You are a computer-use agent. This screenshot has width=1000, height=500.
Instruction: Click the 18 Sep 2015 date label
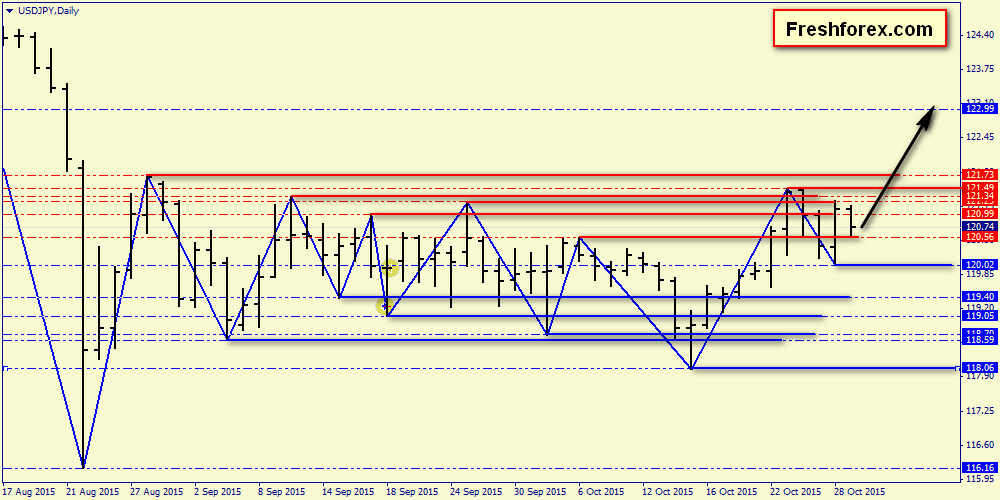click(x=413, y=492)
